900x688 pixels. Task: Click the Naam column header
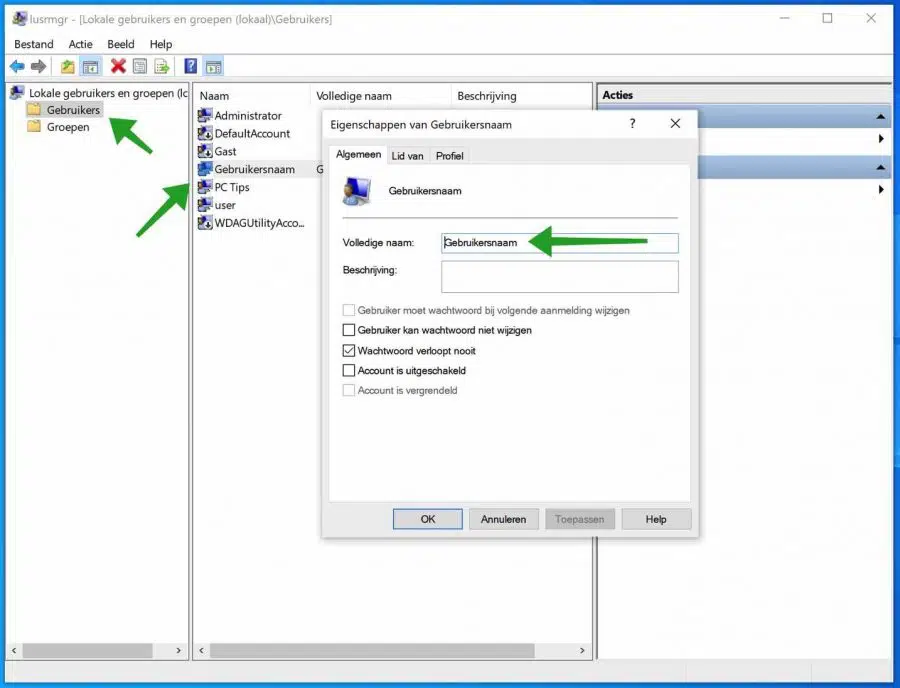coord(252,96)
